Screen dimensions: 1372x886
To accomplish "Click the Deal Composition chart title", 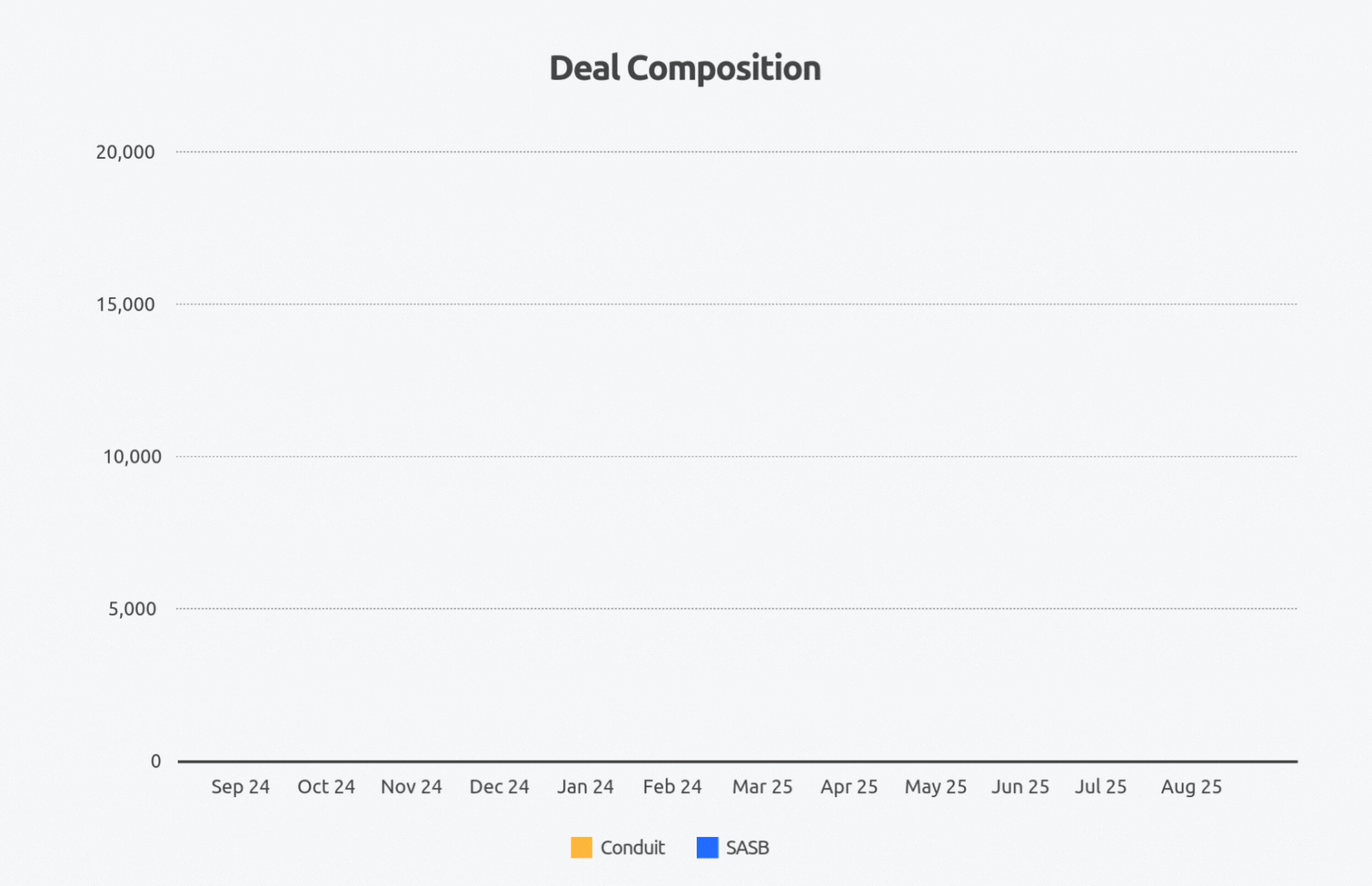I will coord(685,68).
